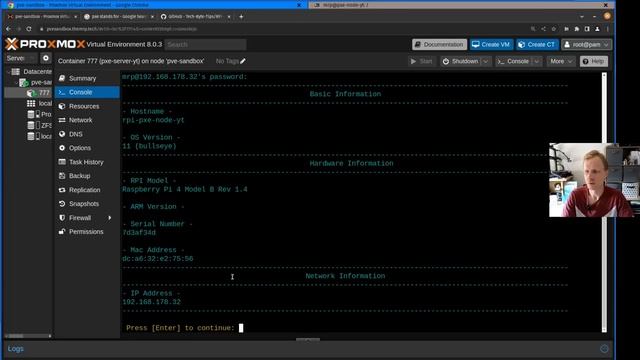Open the More actions dropdown
Viewport: 640px width, 360px height.
[x=561, y=61]
